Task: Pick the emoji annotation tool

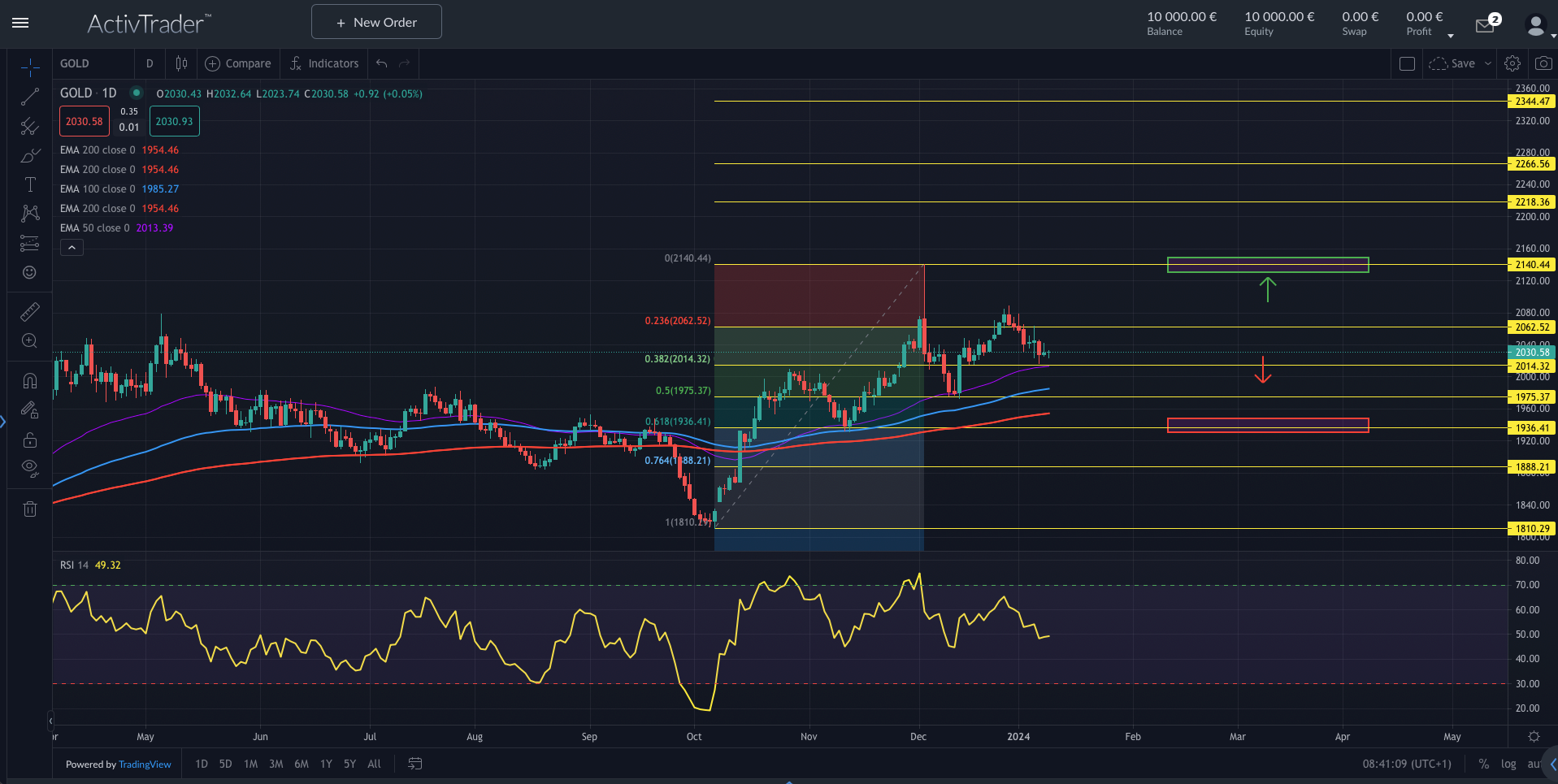Action: [30, 272]
